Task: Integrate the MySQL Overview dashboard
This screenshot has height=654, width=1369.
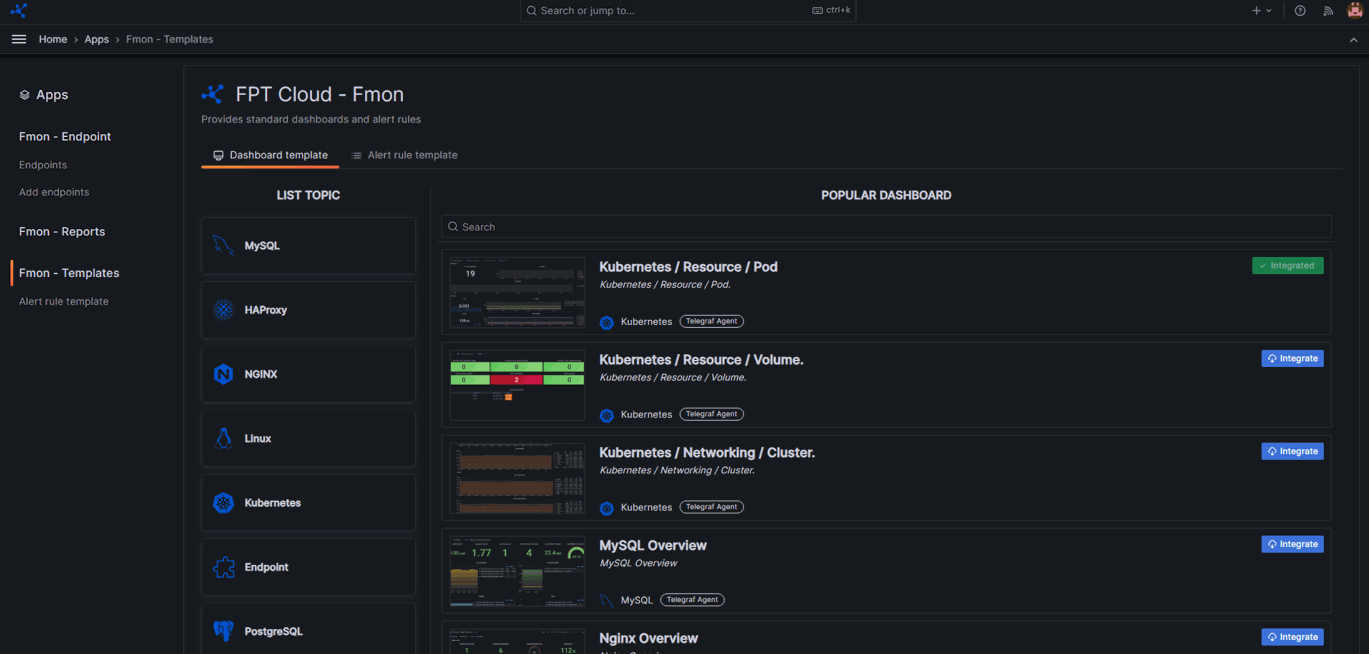Action: point(1292,544)
